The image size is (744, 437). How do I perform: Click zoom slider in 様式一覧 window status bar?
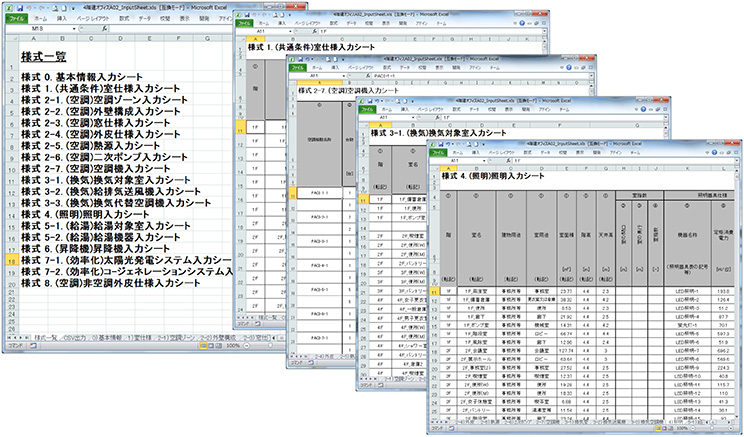click(x=270, y=346)
